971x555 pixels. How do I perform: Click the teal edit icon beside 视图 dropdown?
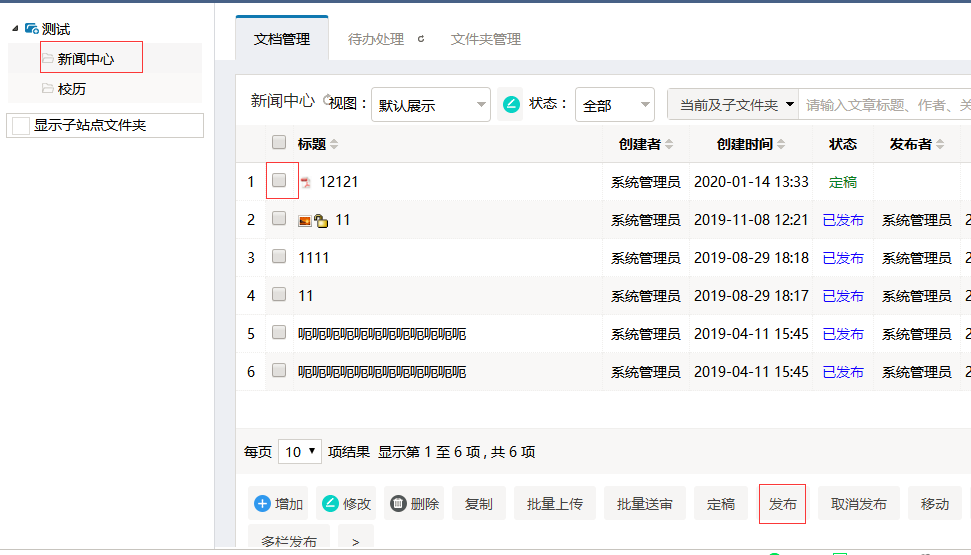511,104
